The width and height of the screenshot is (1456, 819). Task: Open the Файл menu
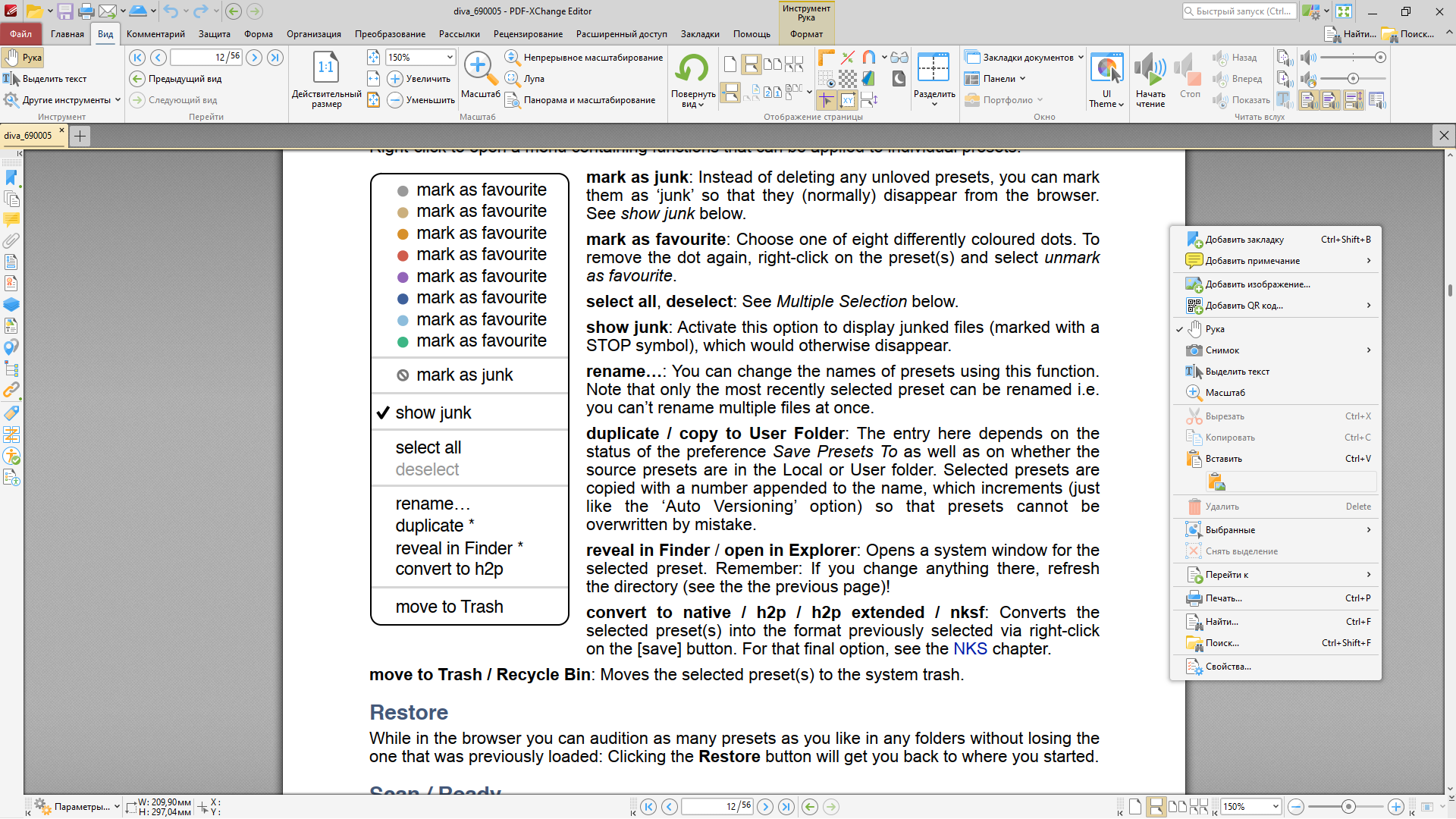[x=20, y=34]
